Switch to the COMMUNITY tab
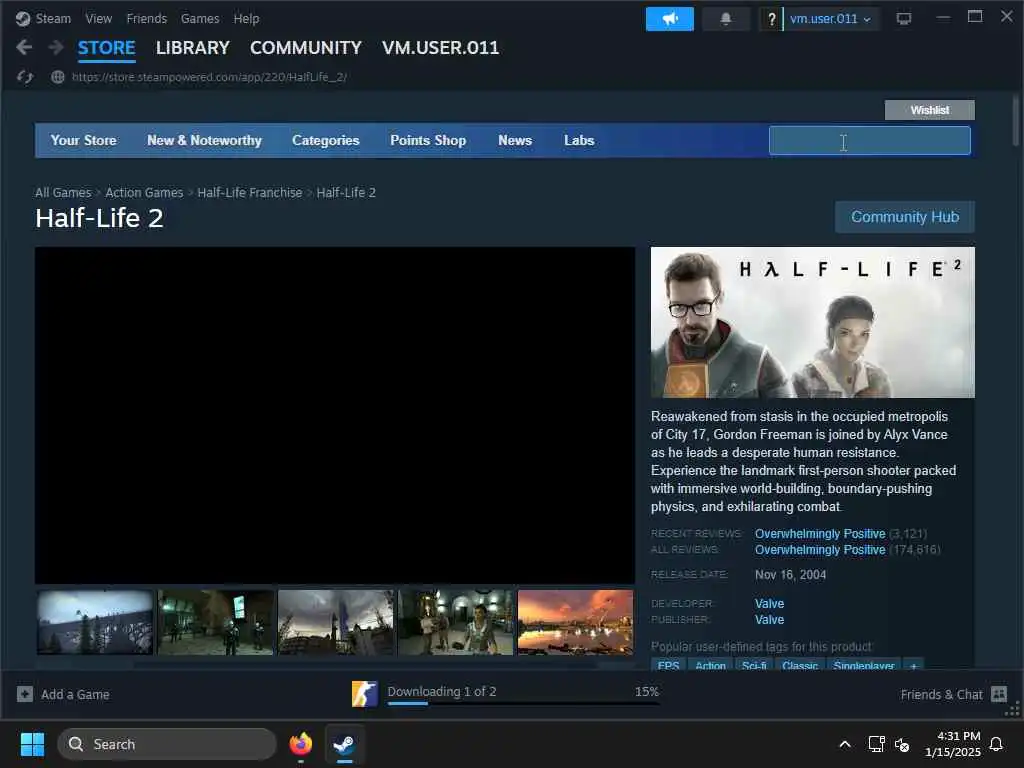This screenshot has height=768, width=1024. click(306, 48)
